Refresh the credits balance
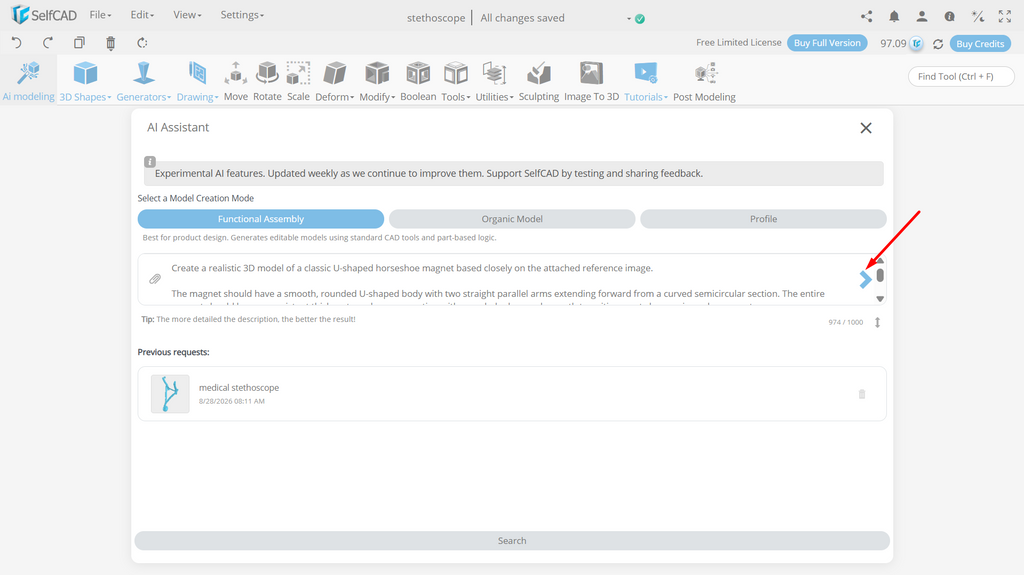Image resolution: width=1024 pixels, height=575 pixels. [938, 44]
